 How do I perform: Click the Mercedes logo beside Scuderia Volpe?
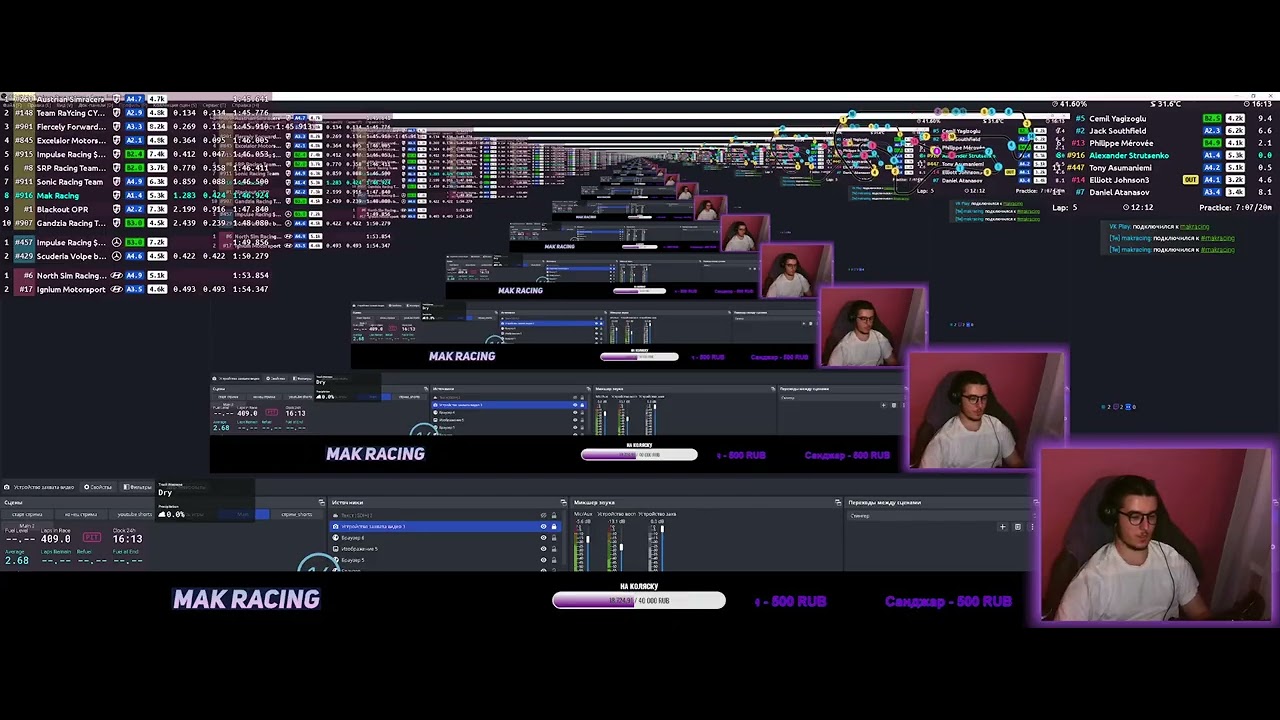click(116, 256)
